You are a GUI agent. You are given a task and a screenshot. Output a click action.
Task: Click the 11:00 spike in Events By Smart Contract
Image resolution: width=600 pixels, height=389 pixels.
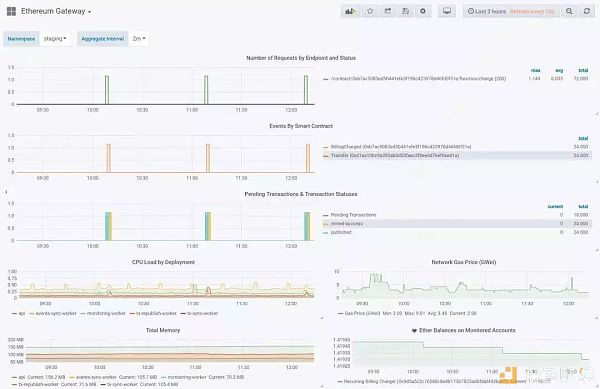(x=208, y=158)
